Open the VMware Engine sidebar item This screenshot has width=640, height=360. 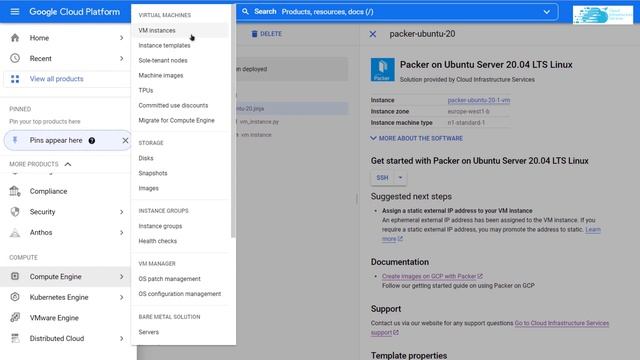pos(65,318)
